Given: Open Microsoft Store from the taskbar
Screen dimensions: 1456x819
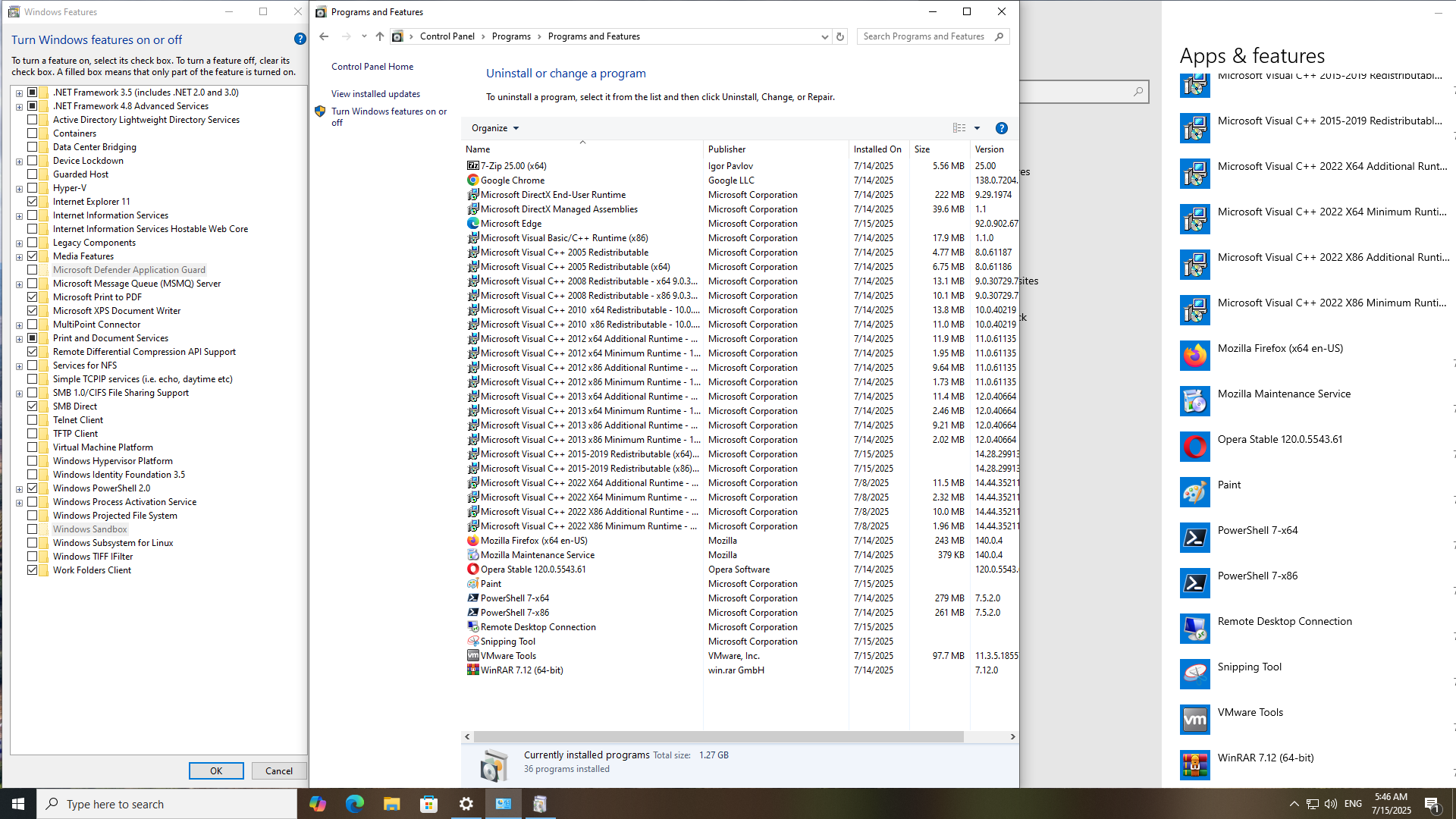Looking at the screenshot, I should [428, 804].
